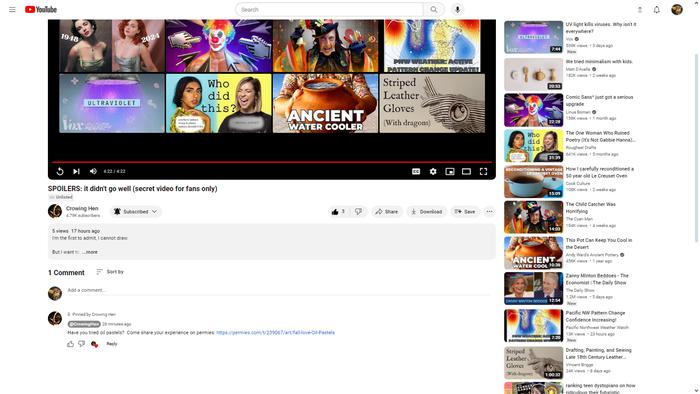700x394 pixels.
Task: Open more actions three-dot menu
Action: coord(489,212)
